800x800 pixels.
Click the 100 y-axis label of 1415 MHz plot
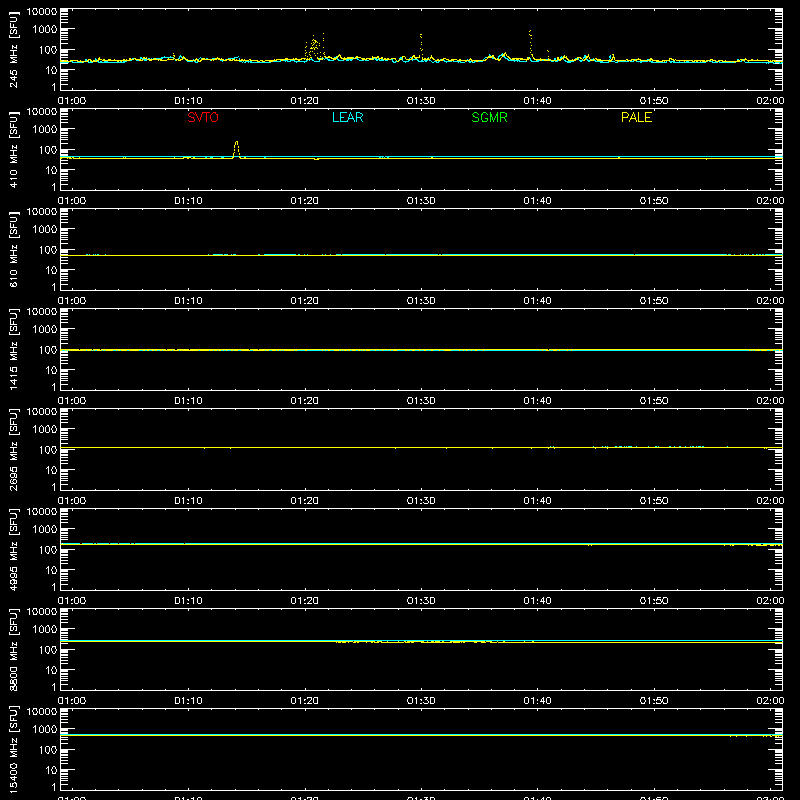(48, 350)
